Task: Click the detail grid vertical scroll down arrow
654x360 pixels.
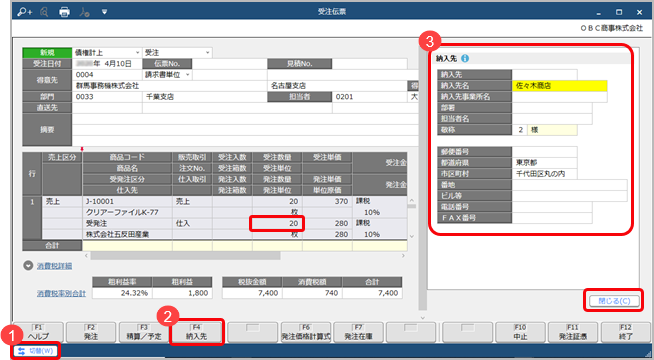Action: [412, 236]
